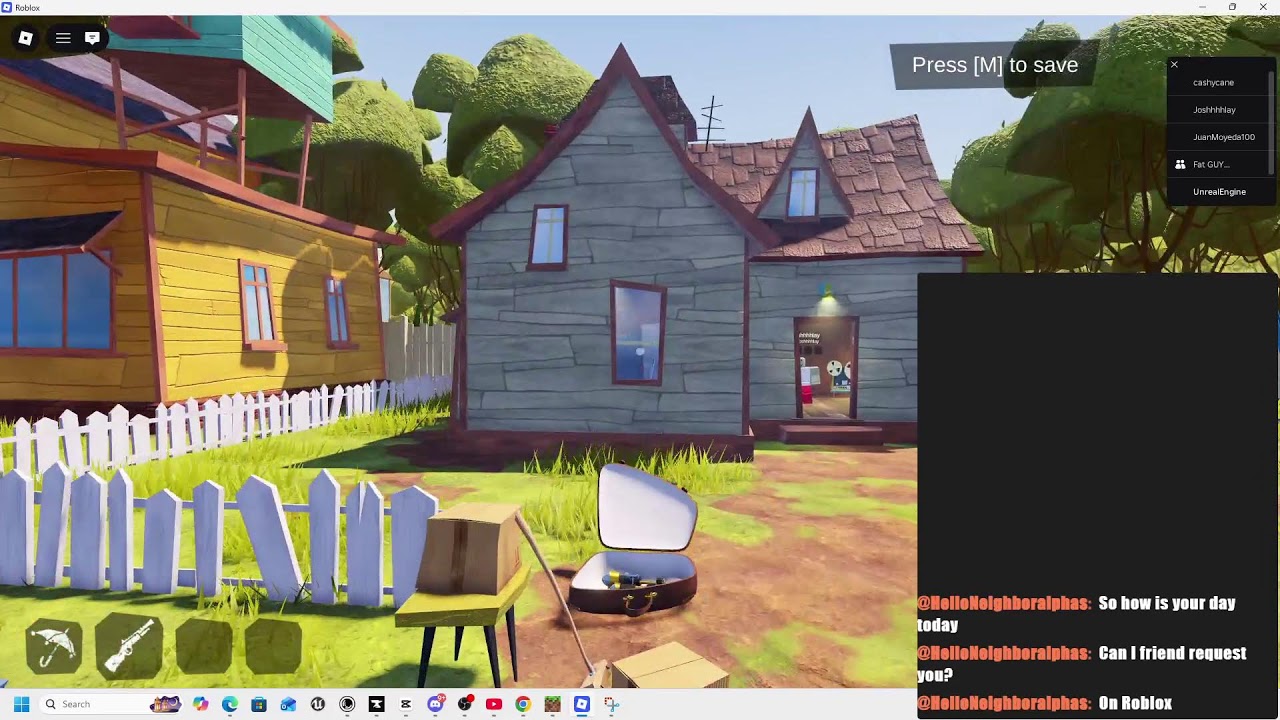Select player Joshhhhlay in the list
Viewport: 1280px width, 720px height.
coord(1218,109)
